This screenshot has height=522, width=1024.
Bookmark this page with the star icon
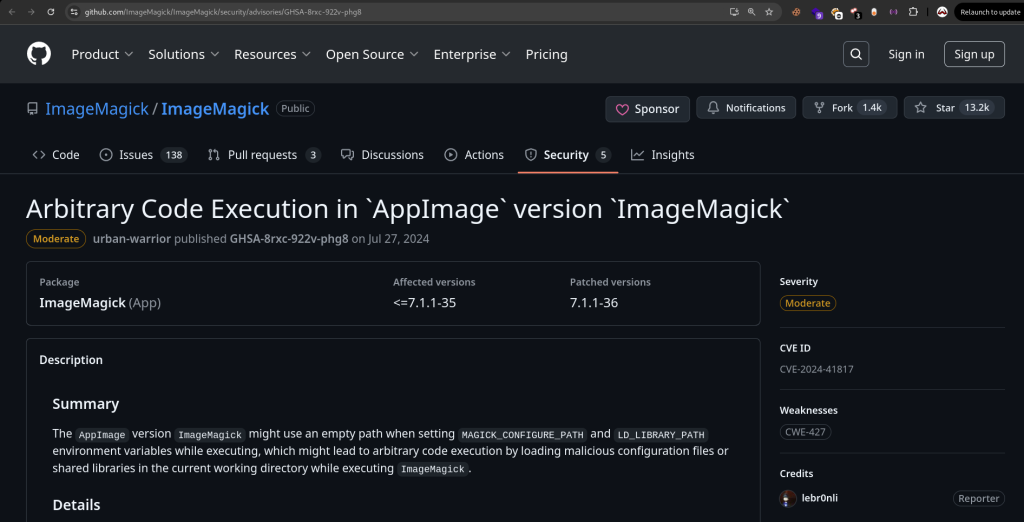(x=769, y=12)
